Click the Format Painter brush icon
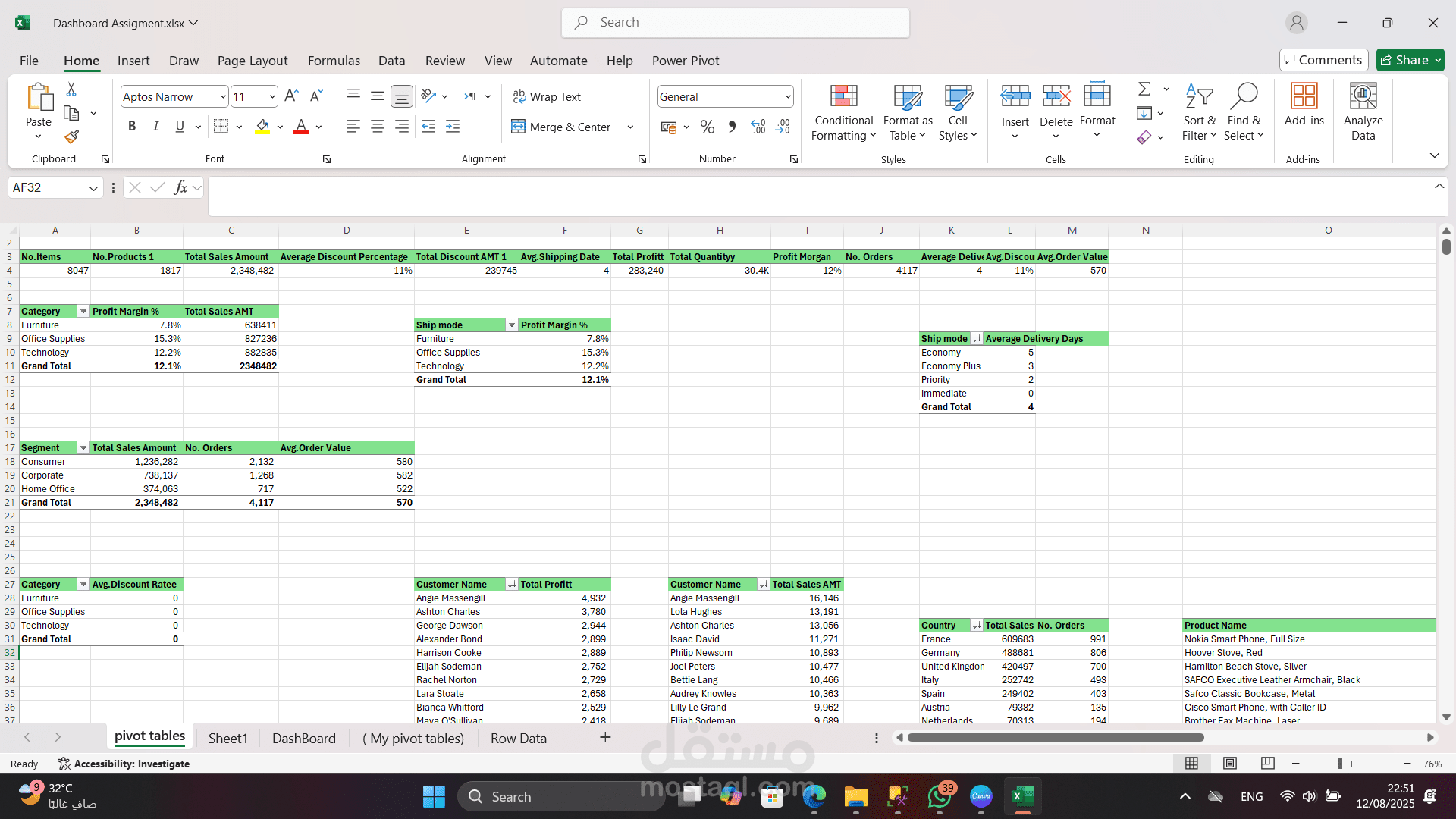Image resolution: width=1456 pixels, height=819 pixels. pos(71,136)
